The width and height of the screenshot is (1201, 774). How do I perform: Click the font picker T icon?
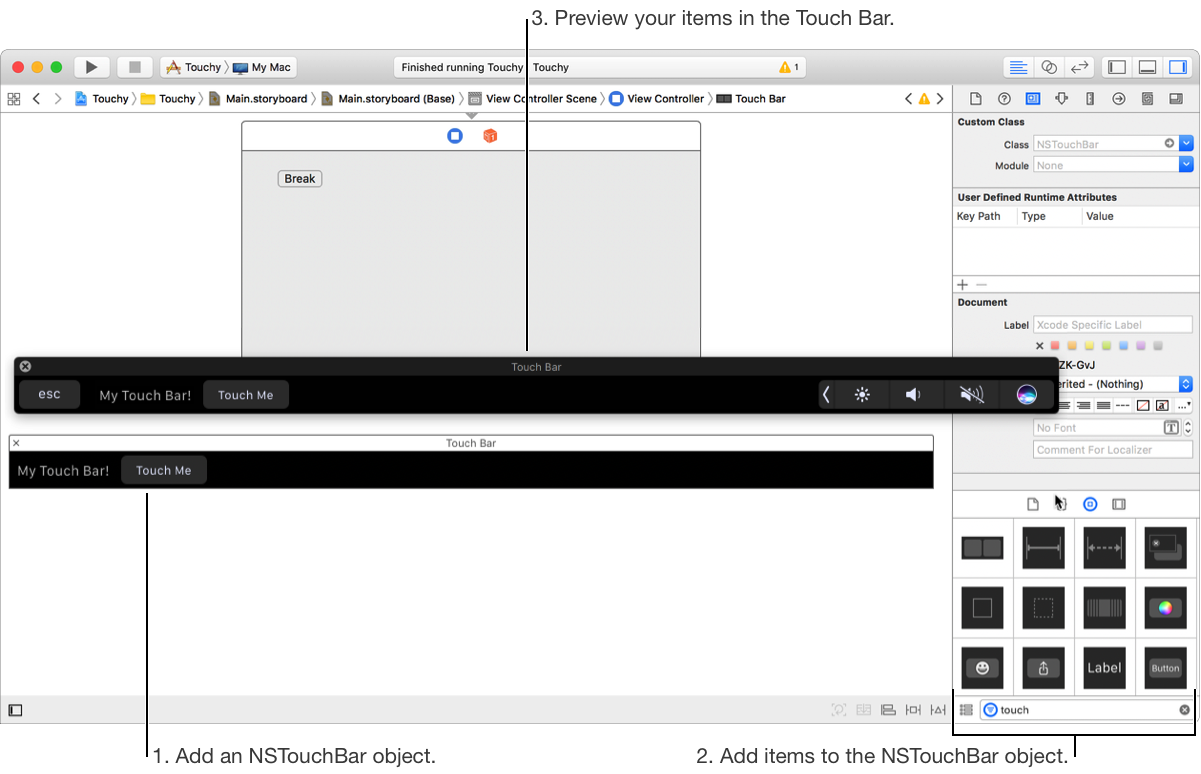(1171, 428)
